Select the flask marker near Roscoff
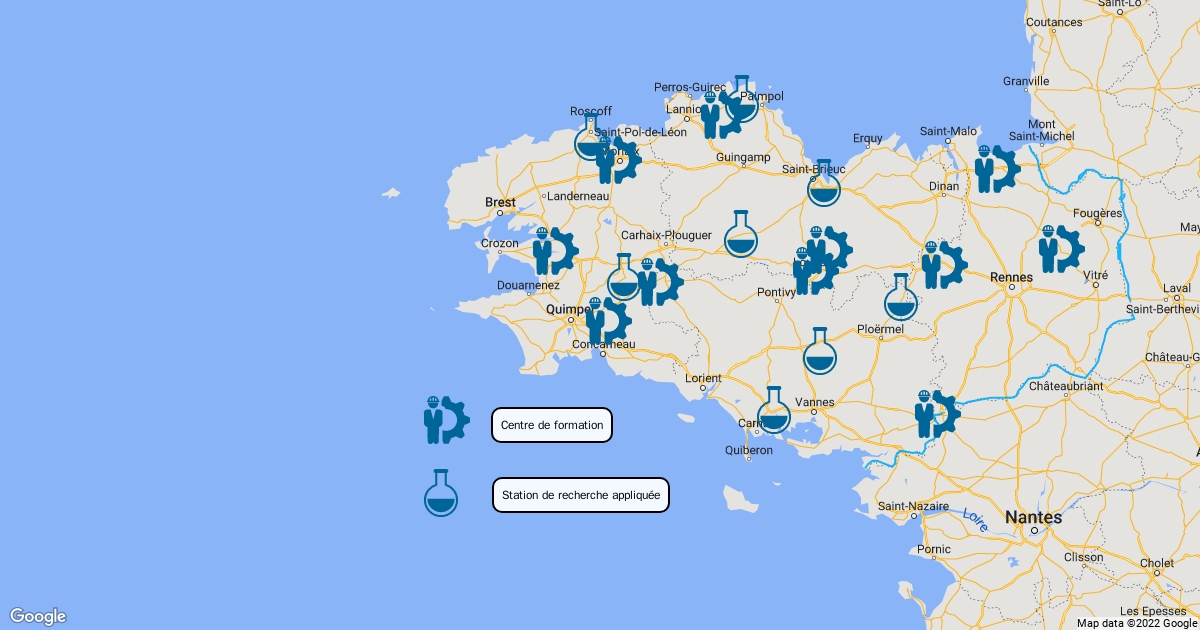 589,140
